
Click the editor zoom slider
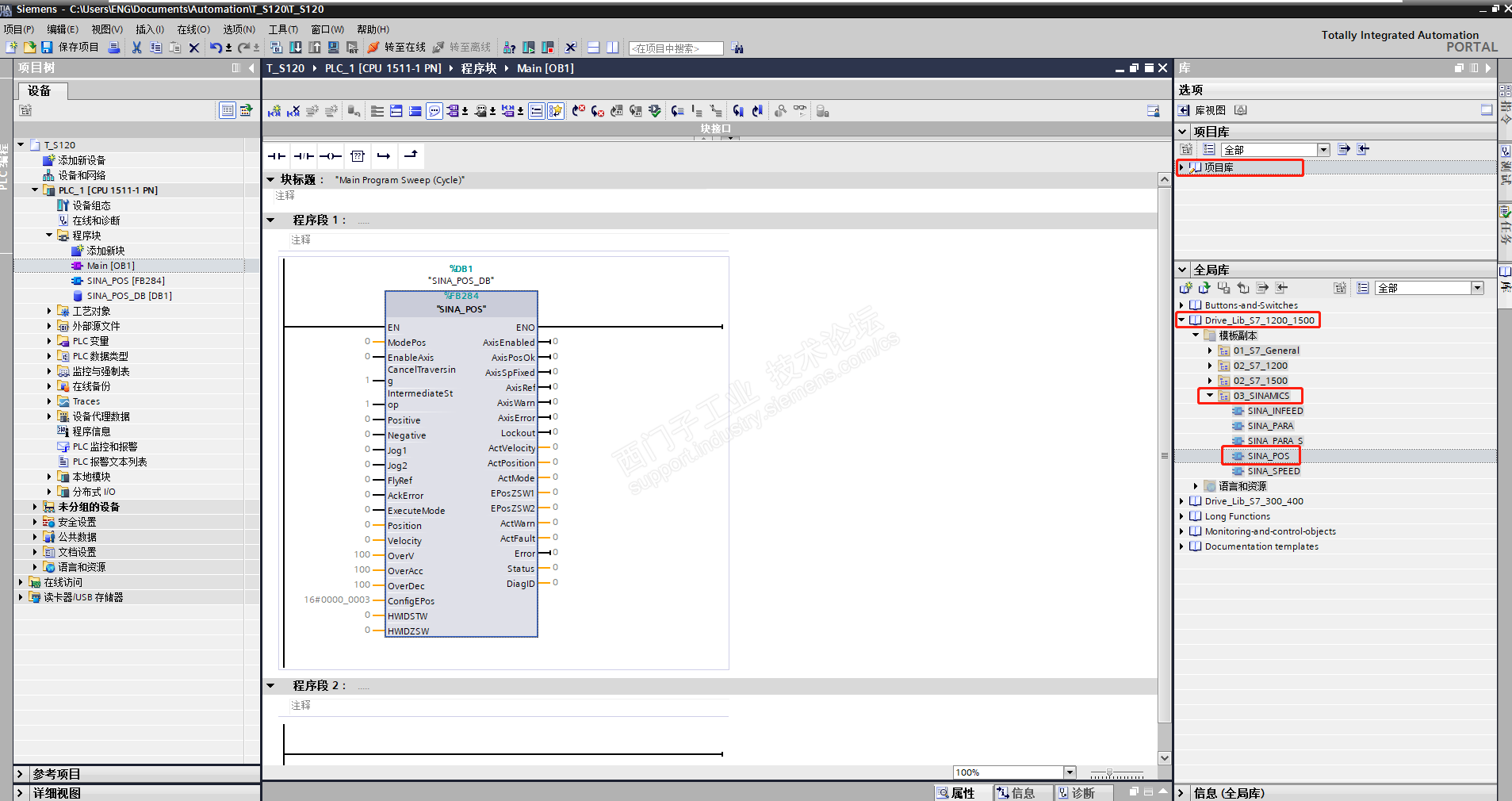coord(1116,773)
